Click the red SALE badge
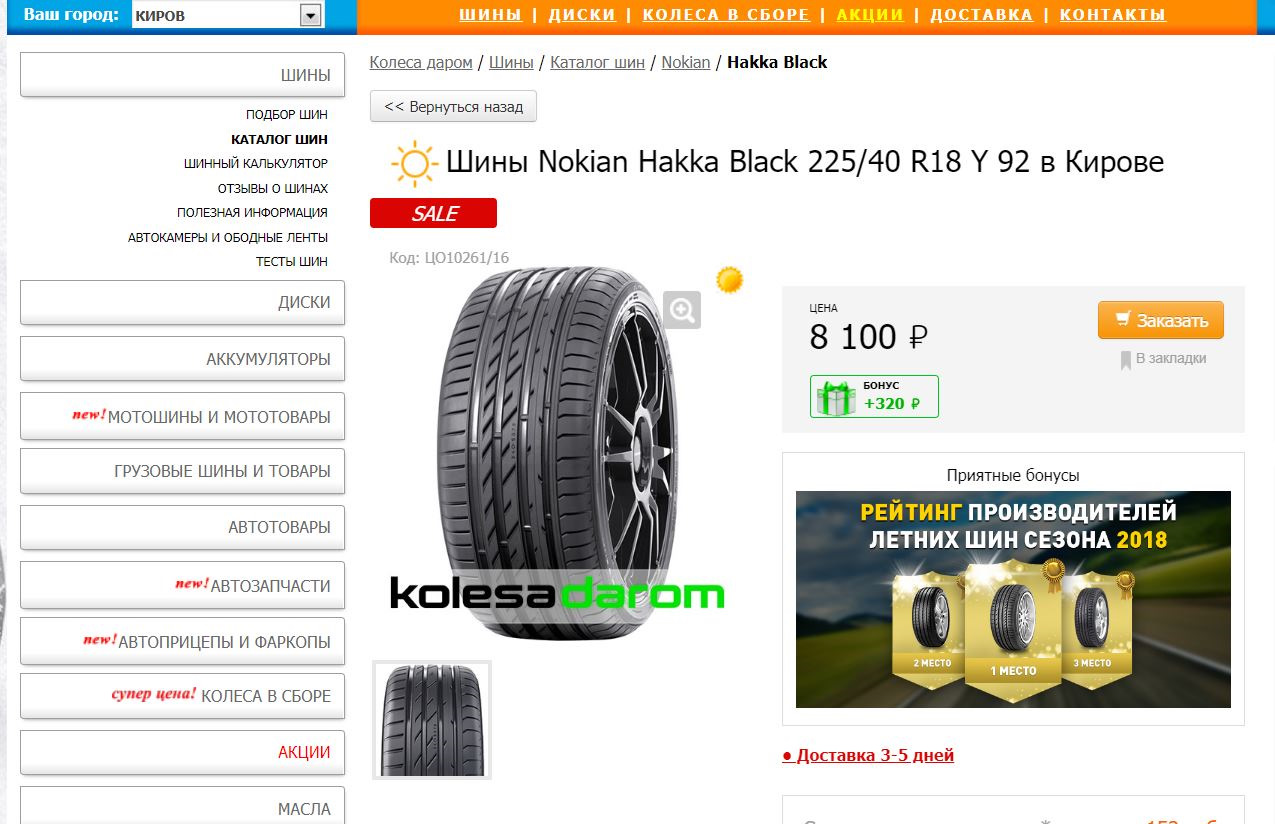1275x824 pixels. pos(433,213)
